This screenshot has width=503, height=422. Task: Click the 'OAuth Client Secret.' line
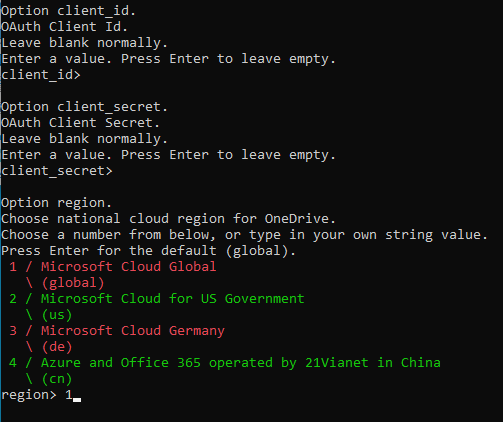click(80, 123)
